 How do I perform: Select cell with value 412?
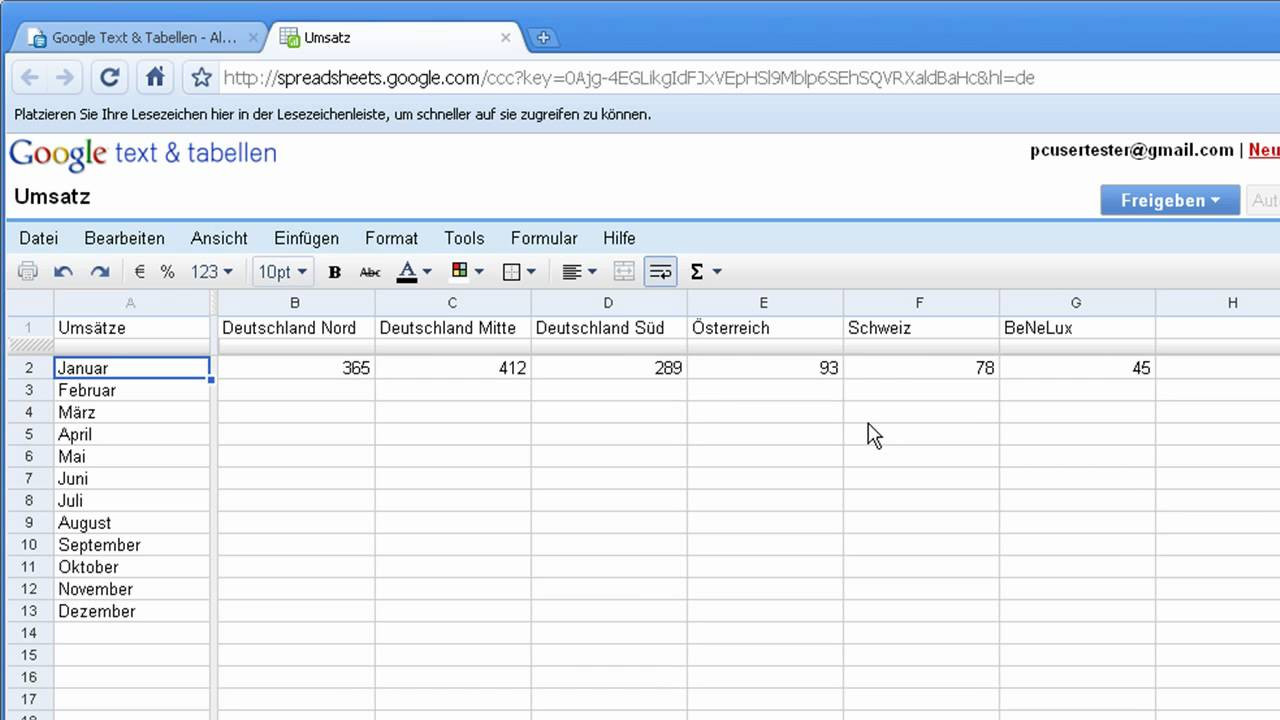coord(452,368)
